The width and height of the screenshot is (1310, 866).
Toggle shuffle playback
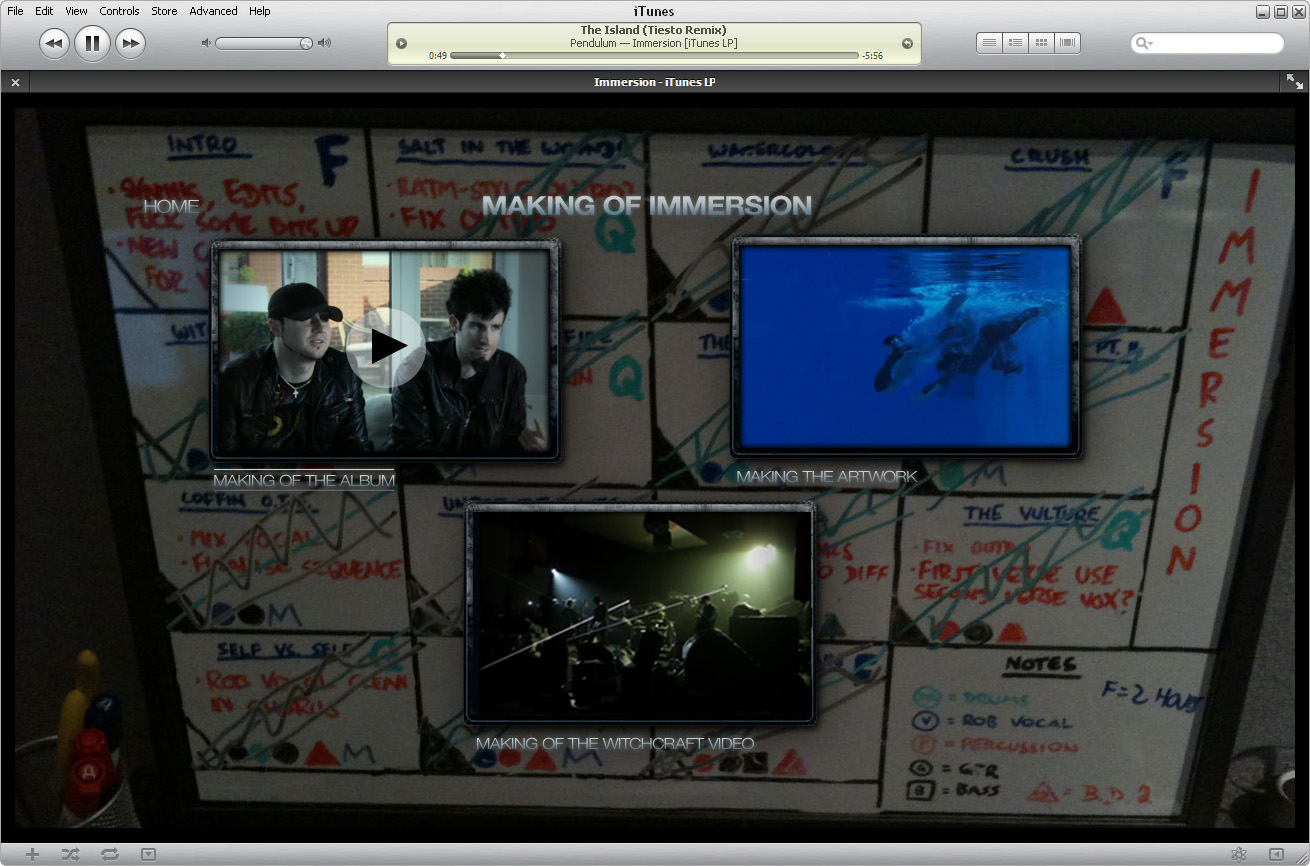70,854
